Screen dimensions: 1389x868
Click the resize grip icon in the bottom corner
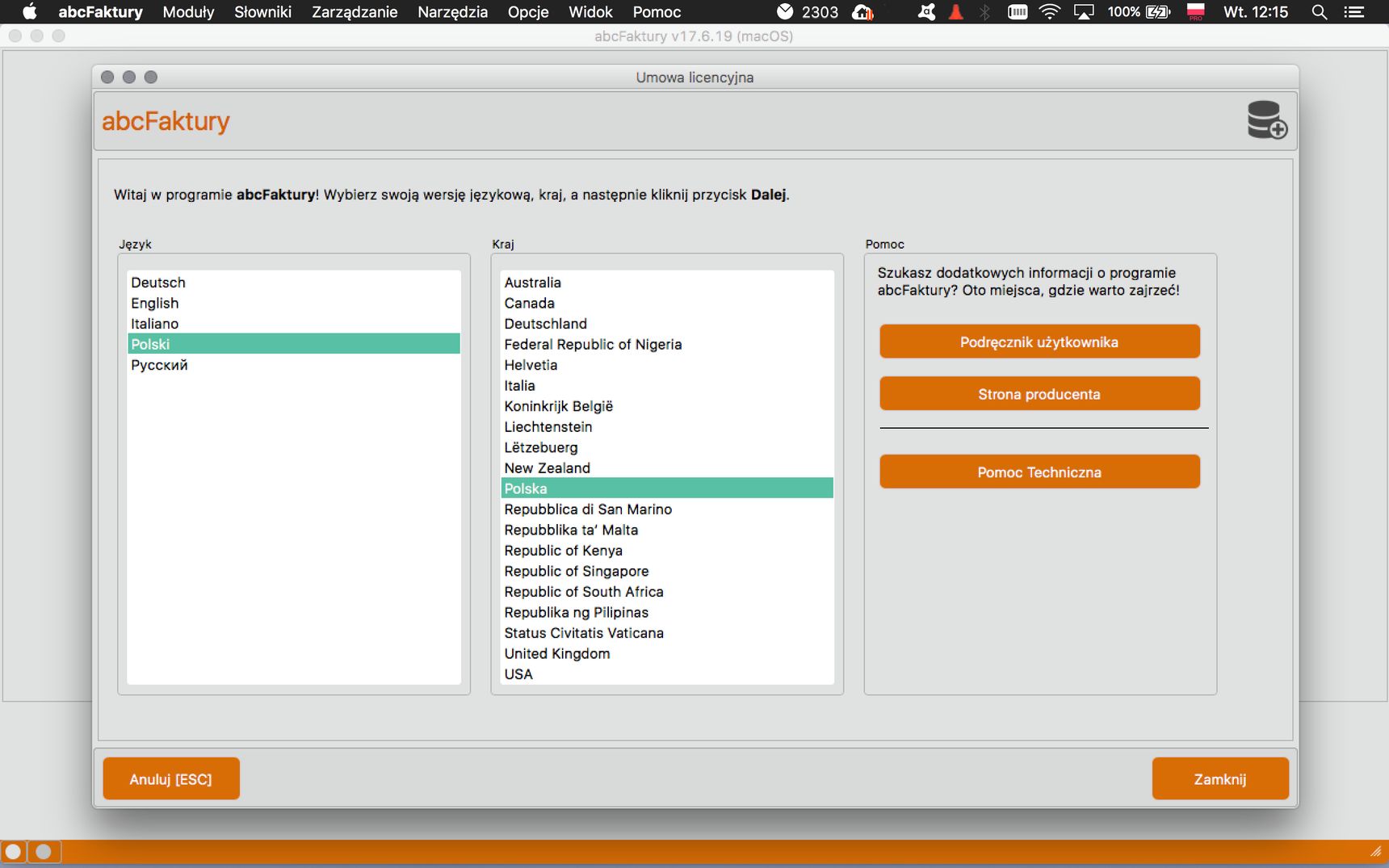click(1376, 851)
